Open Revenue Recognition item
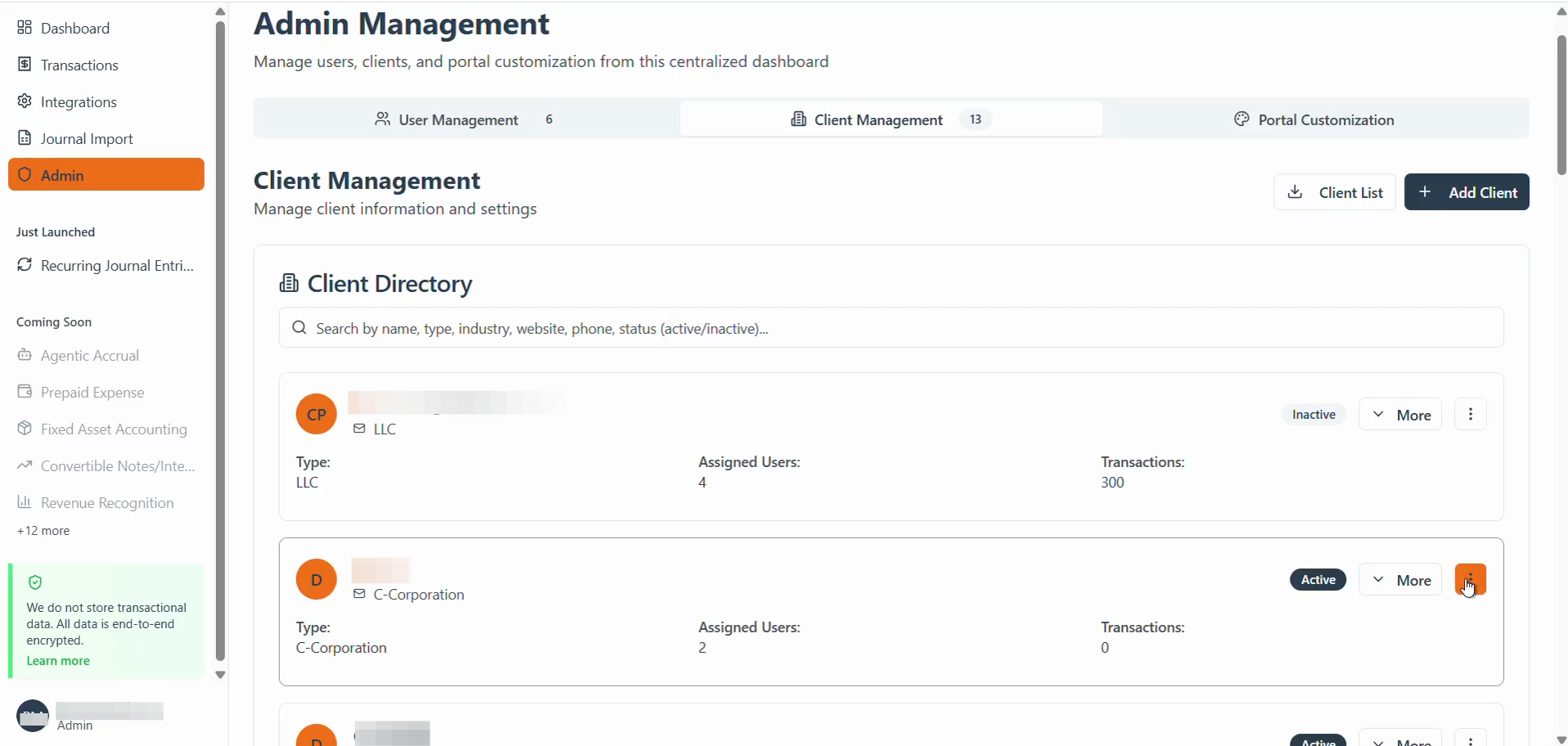 point(106,503)
